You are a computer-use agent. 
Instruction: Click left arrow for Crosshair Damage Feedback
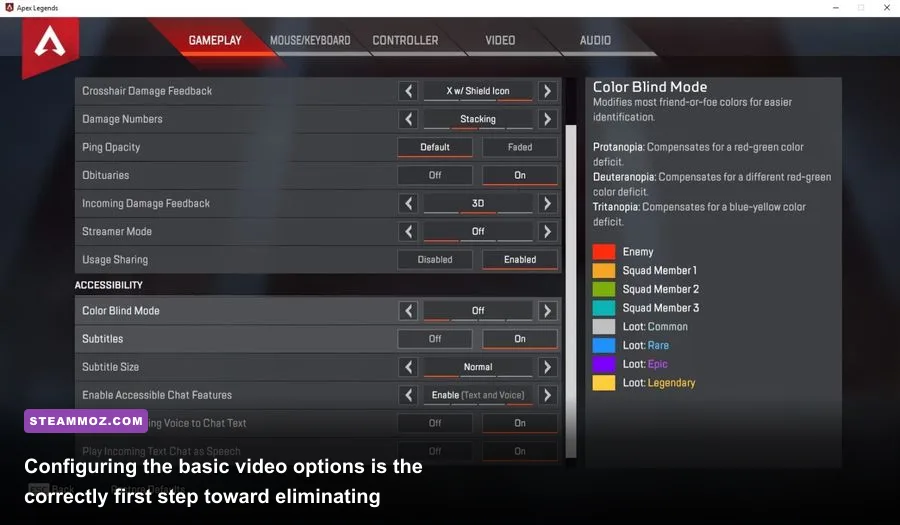pyautogui.click(x=408, y=91)
